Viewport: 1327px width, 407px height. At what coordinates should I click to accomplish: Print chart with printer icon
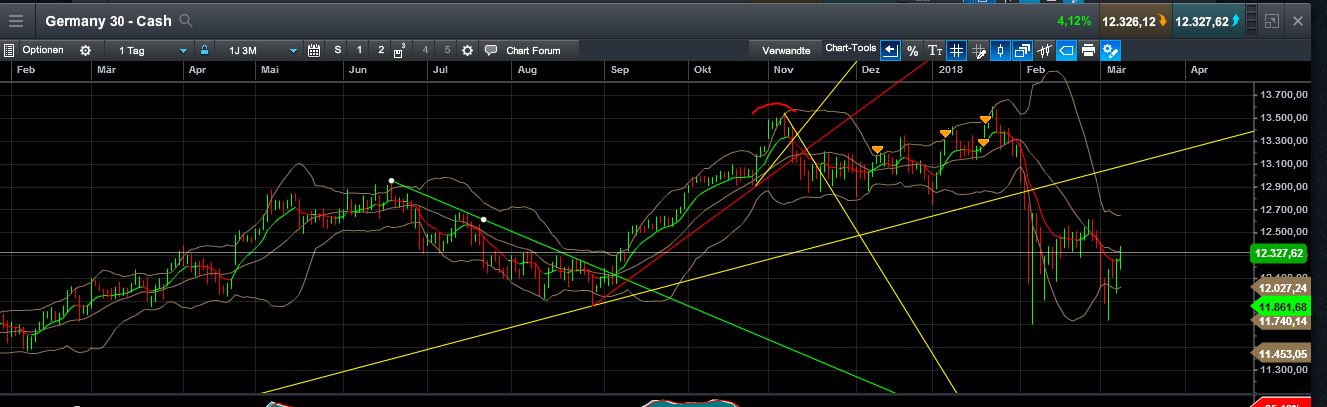(1088, 50)
